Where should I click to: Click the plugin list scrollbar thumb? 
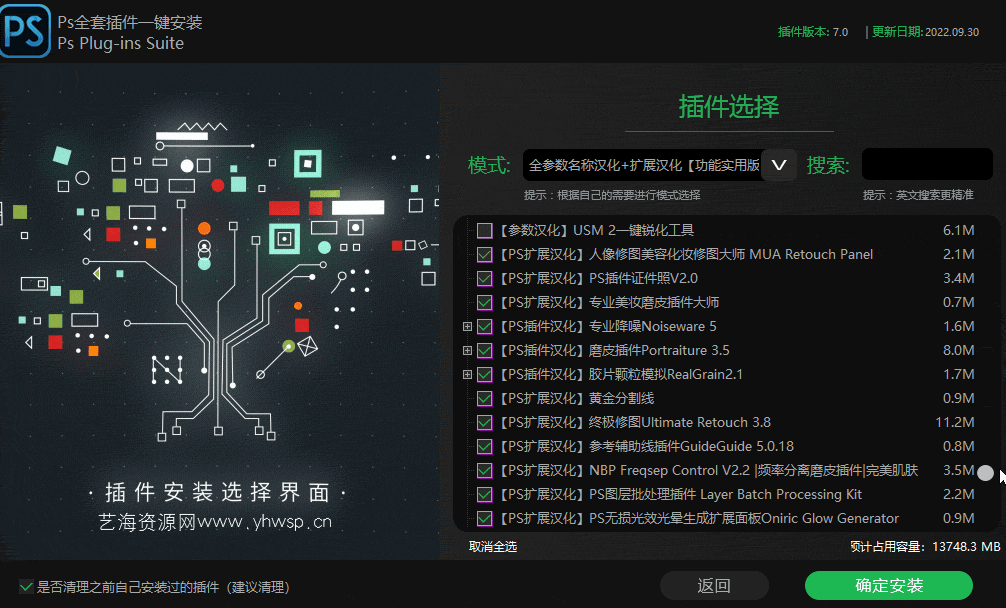(x=985, y=473)
